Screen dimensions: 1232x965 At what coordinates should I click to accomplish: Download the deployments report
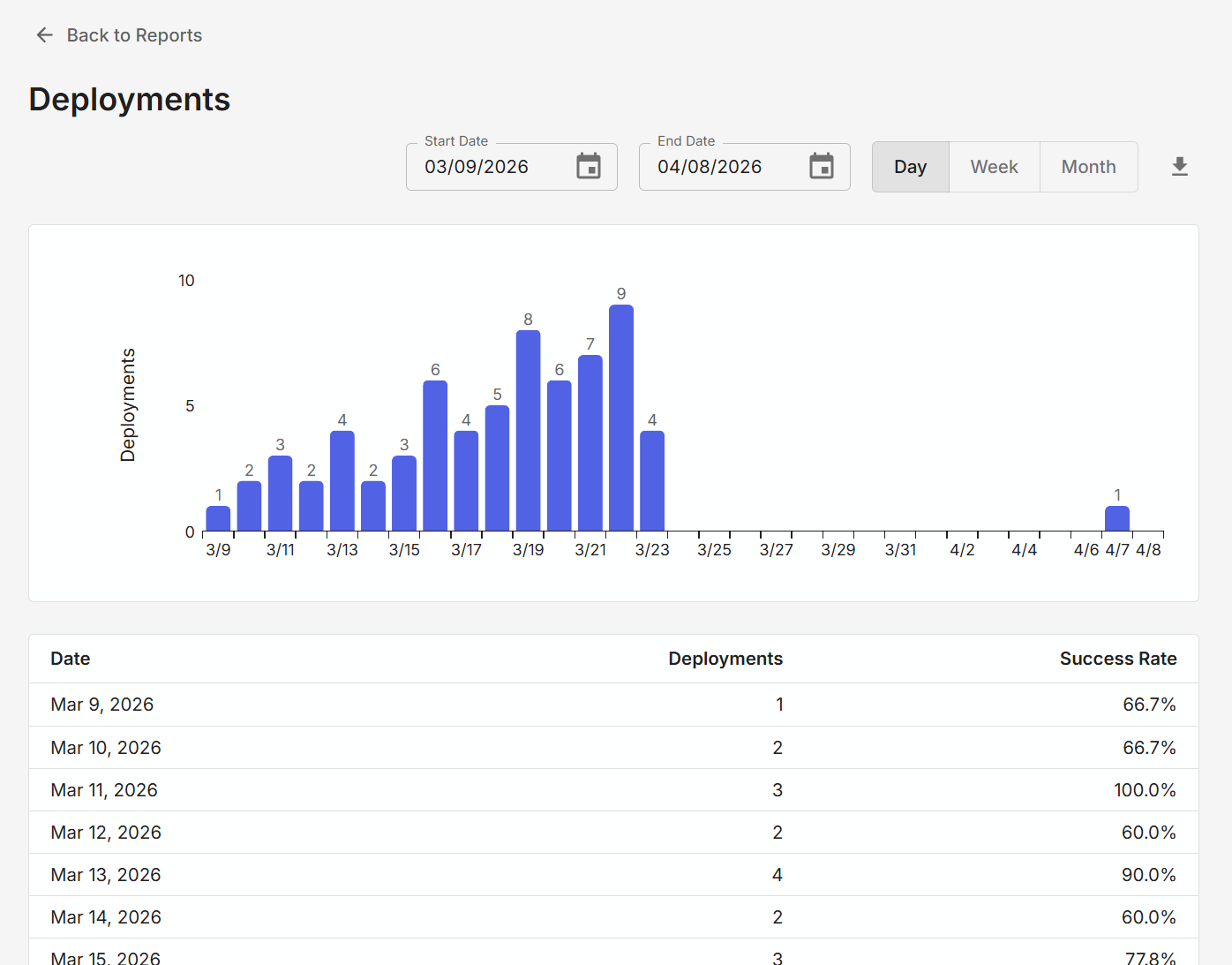[x=1180, y=167]
